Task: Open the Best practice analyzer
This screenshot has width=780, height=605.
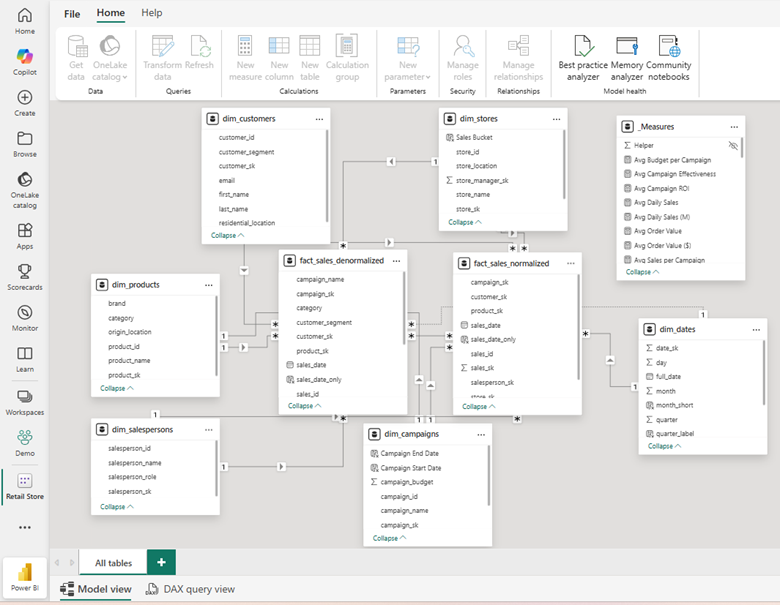Action: [583, 57]
